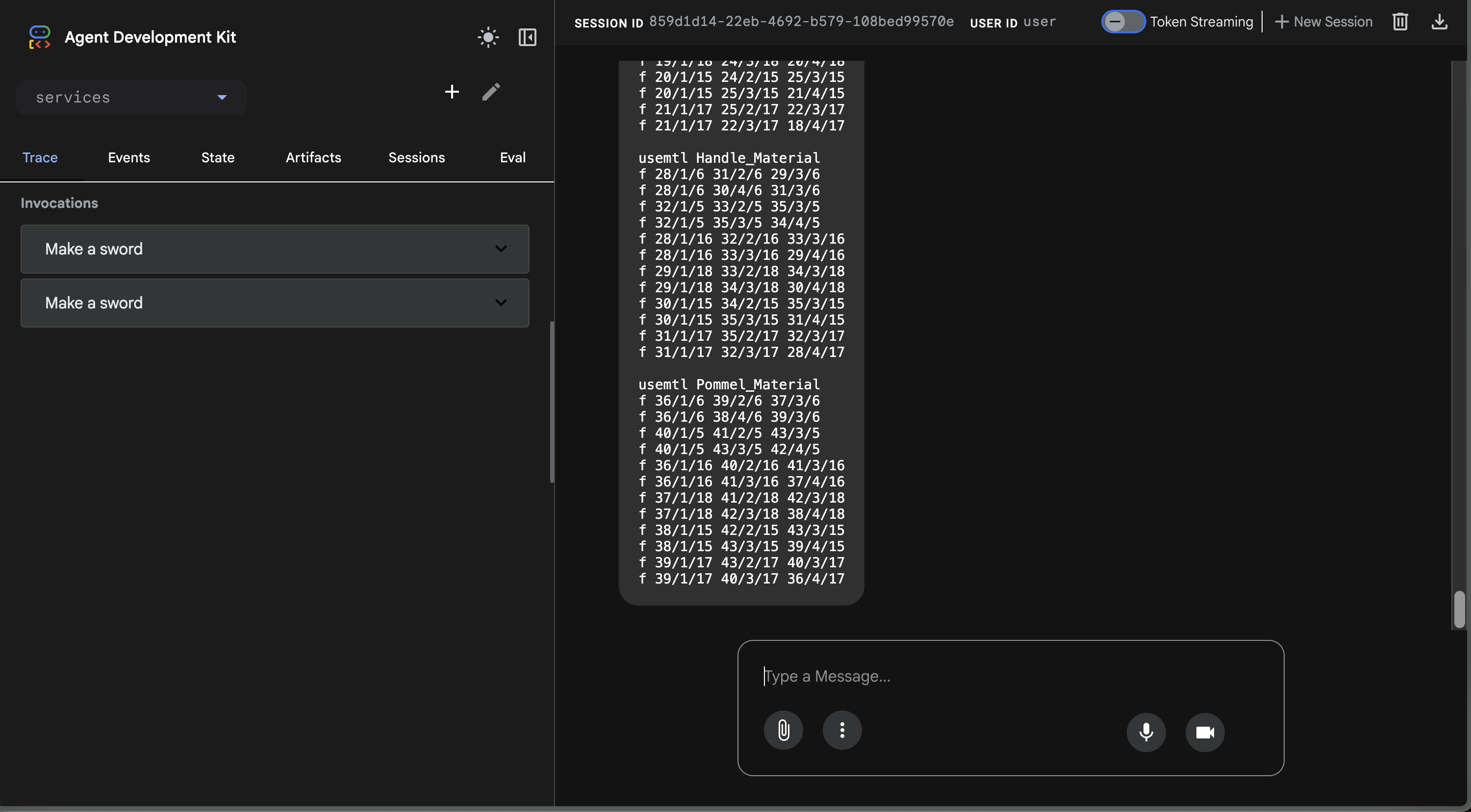This screenshot has height=812, width=1471.
Task: Turn on camera with the video icon
Action: tap(1204, 732)
